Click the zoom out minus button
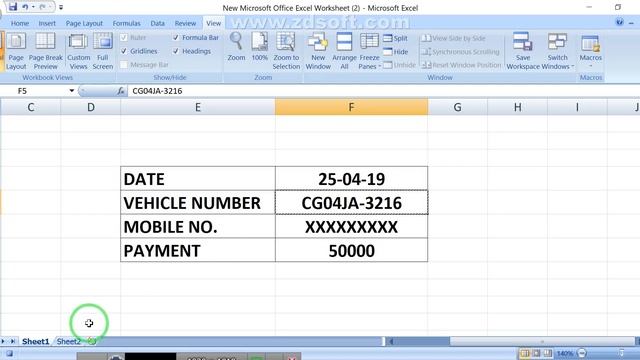Image resolution: width=640 pixels, height=360 pixels. [582, 353]
